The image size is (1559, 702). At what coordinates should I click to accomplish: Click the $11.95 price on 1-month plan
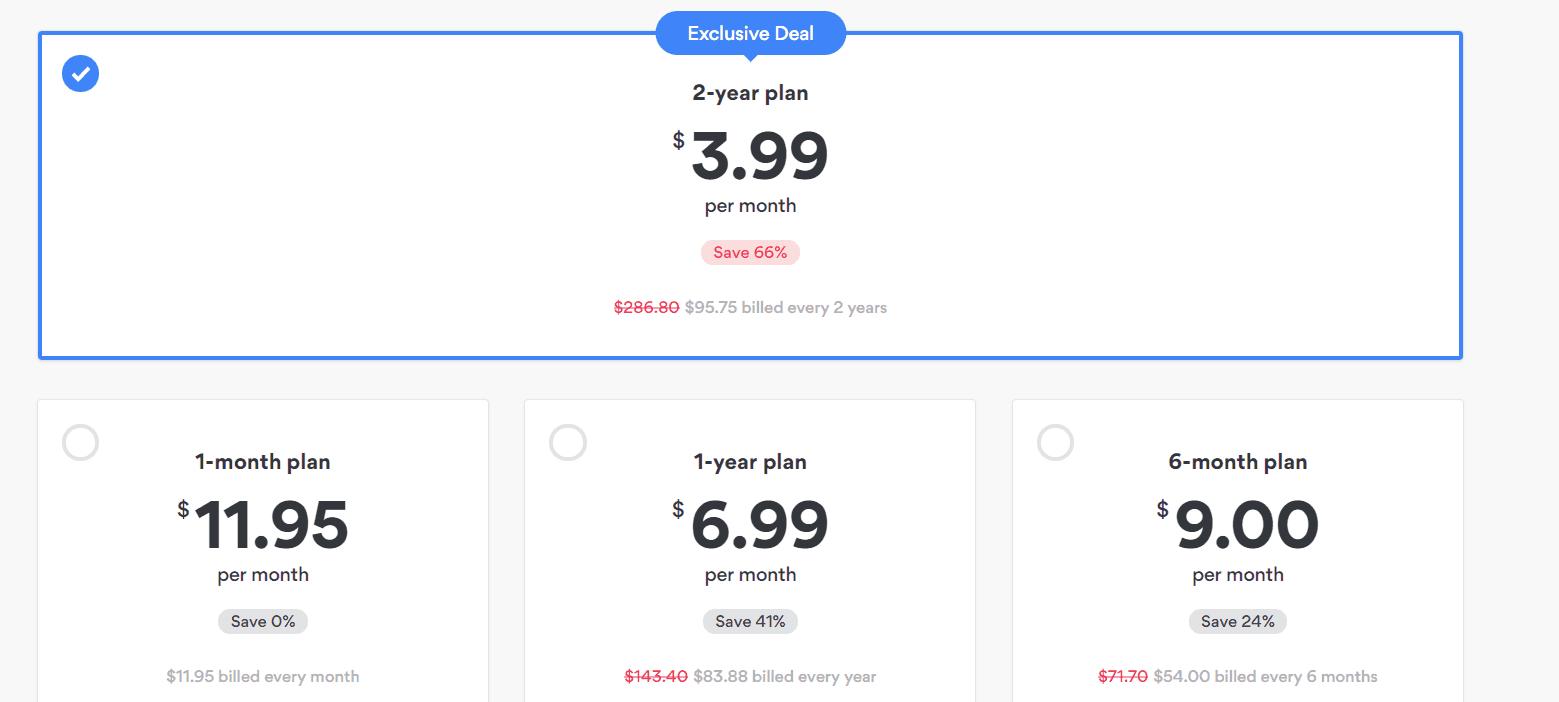tap(263, 526)
